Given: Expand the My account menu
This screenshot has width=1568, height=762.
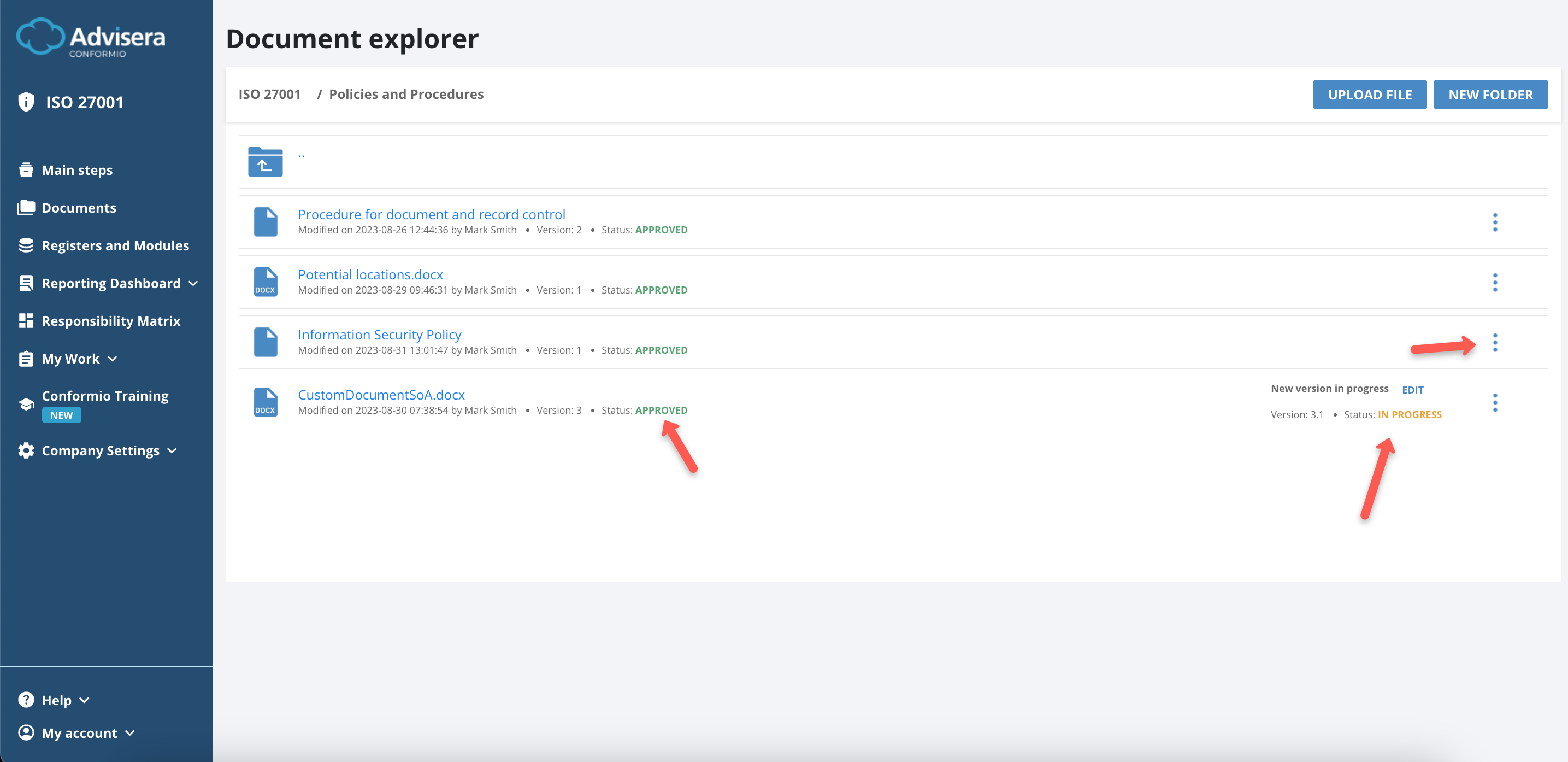Looking at the screenshot, I should coord(128,733).
